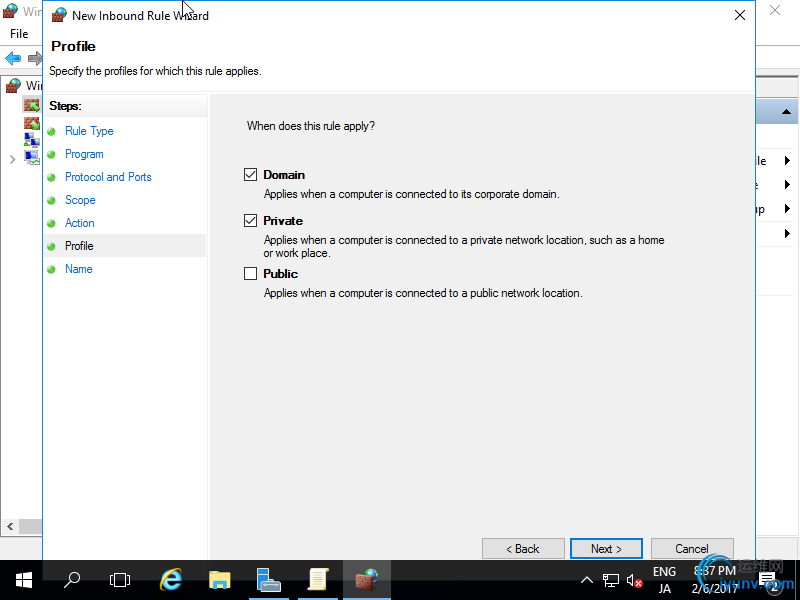
Task: Collapse the Actions pane section arrow
Action: click(786, 112)
